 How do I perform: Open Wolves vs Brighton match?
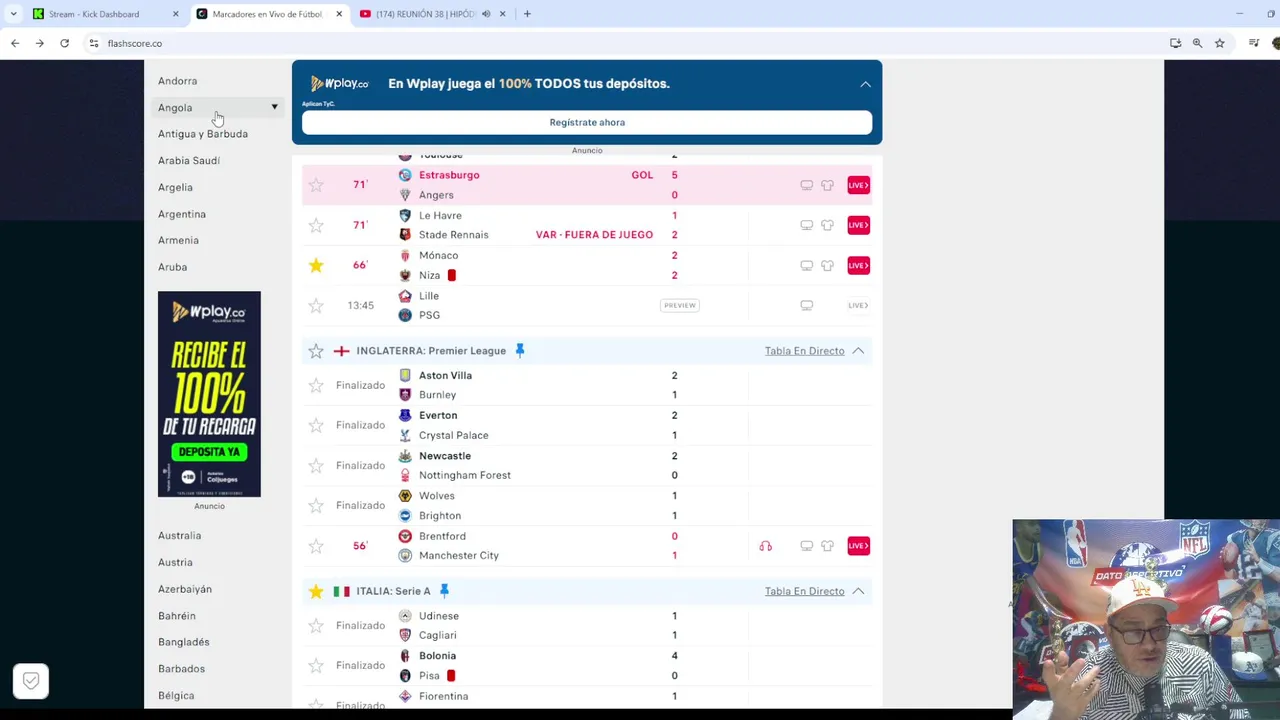587,505
